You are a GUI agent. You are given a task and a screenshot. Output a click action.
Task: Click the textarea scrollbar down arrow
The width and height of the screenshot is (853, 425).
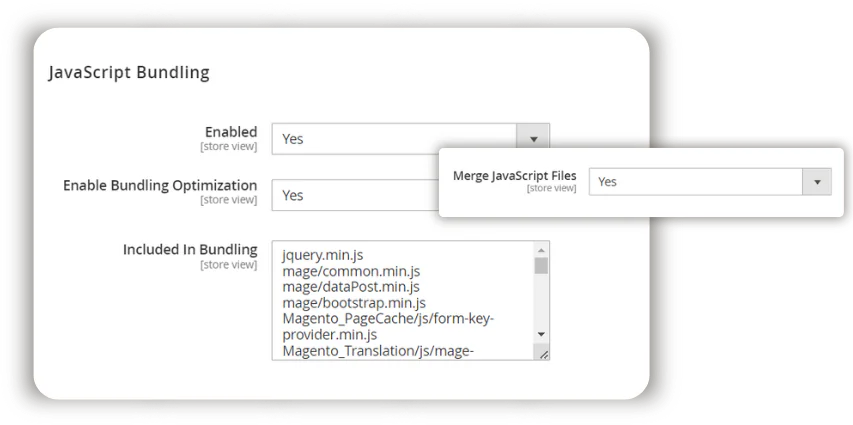click(x=541, y=334)
